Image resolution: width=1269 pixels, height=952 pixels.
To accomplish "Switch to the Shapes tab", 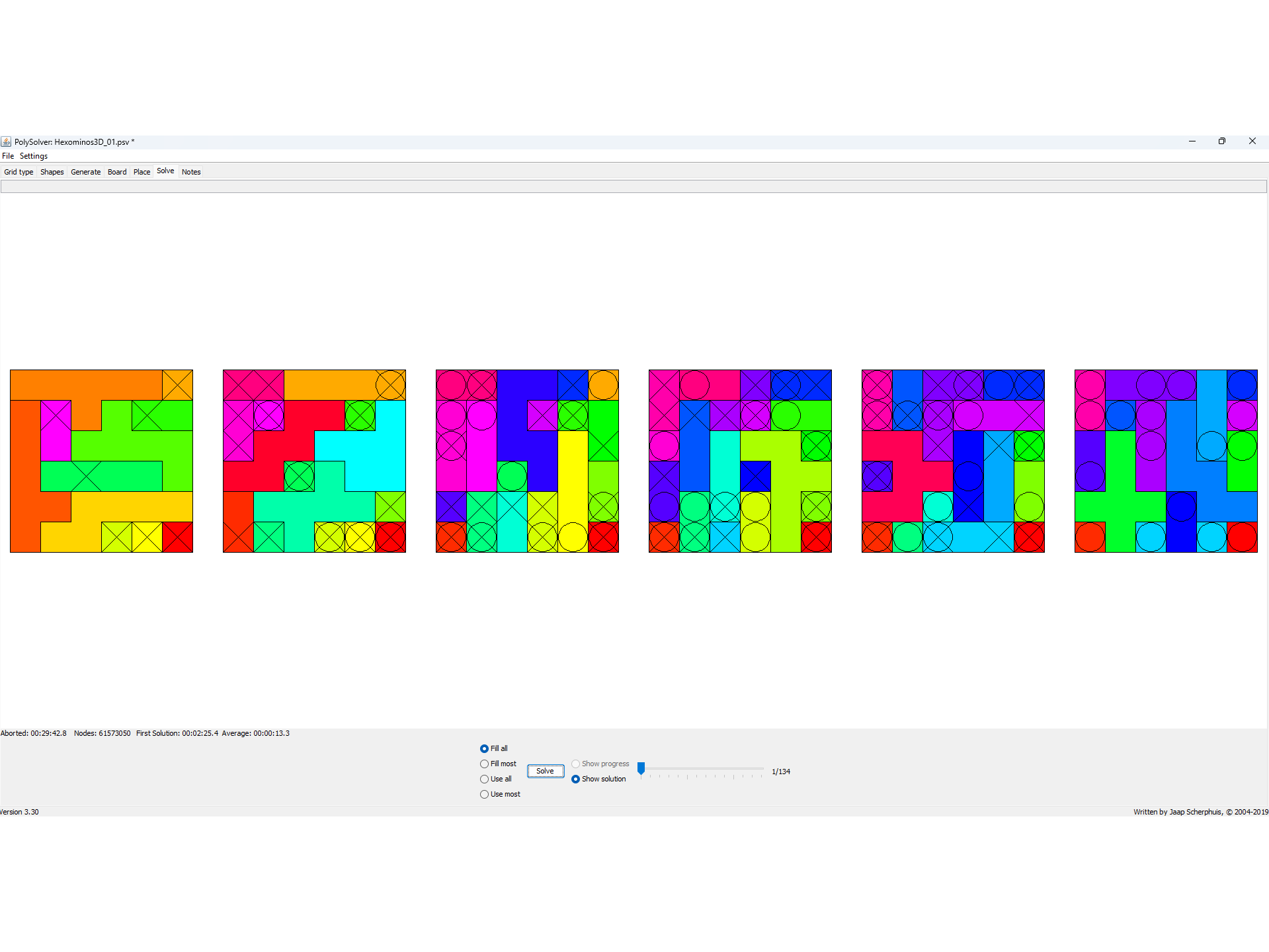I will point(52,172).
